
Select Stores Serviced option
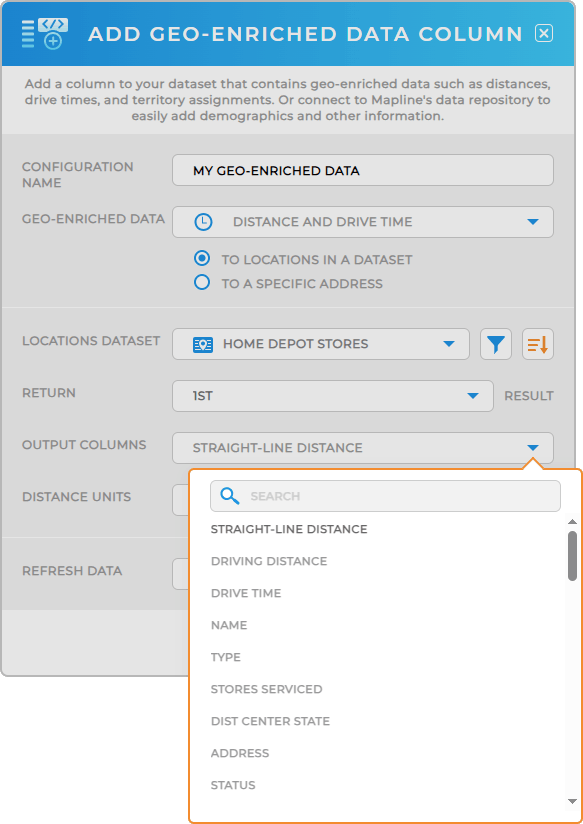click(x=267, y=689)
